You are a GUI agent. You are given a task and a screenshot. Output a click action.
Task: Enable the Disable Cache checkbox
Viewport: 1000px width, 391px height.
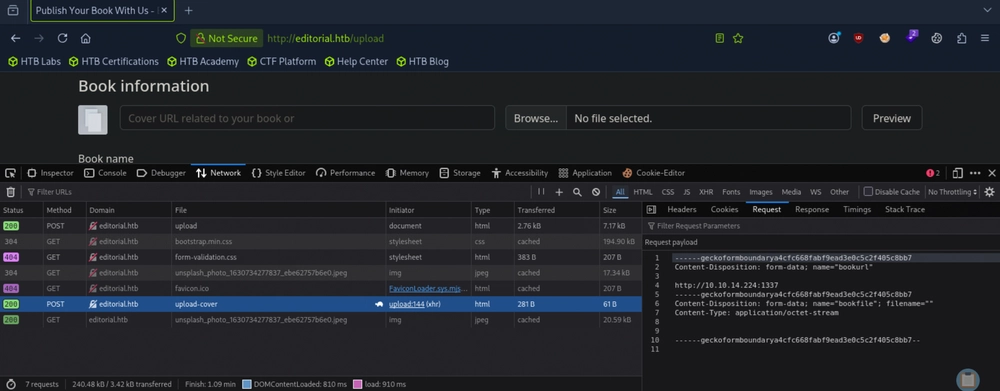pos(868,191)
